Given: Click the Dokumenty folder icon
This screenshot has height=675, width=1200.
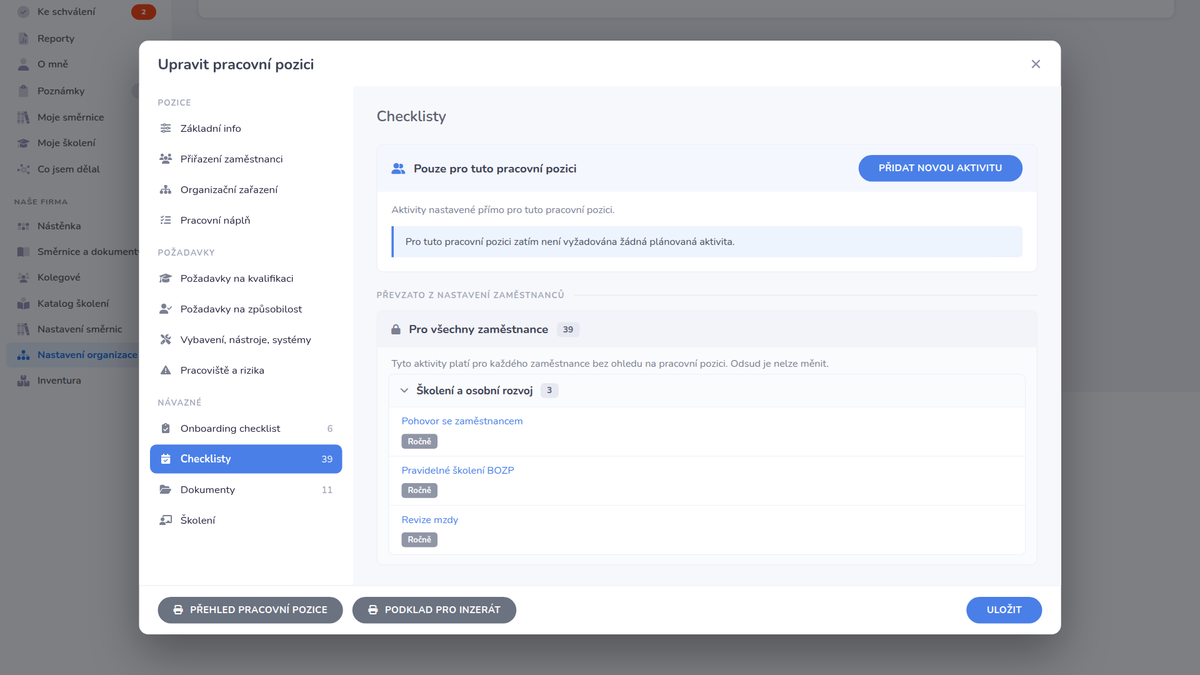Looking at the screenshot, I should pyautogui.click(x=166, y=490).
